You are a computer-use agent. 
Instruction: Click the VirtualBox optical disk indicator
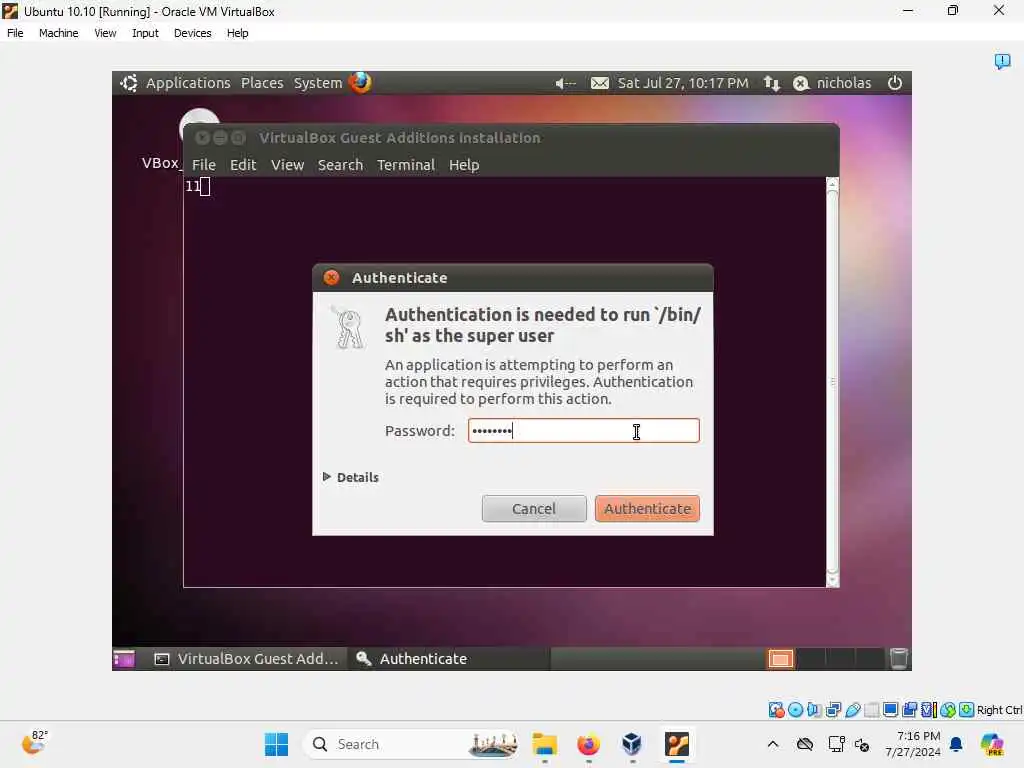tap(795, 710)
